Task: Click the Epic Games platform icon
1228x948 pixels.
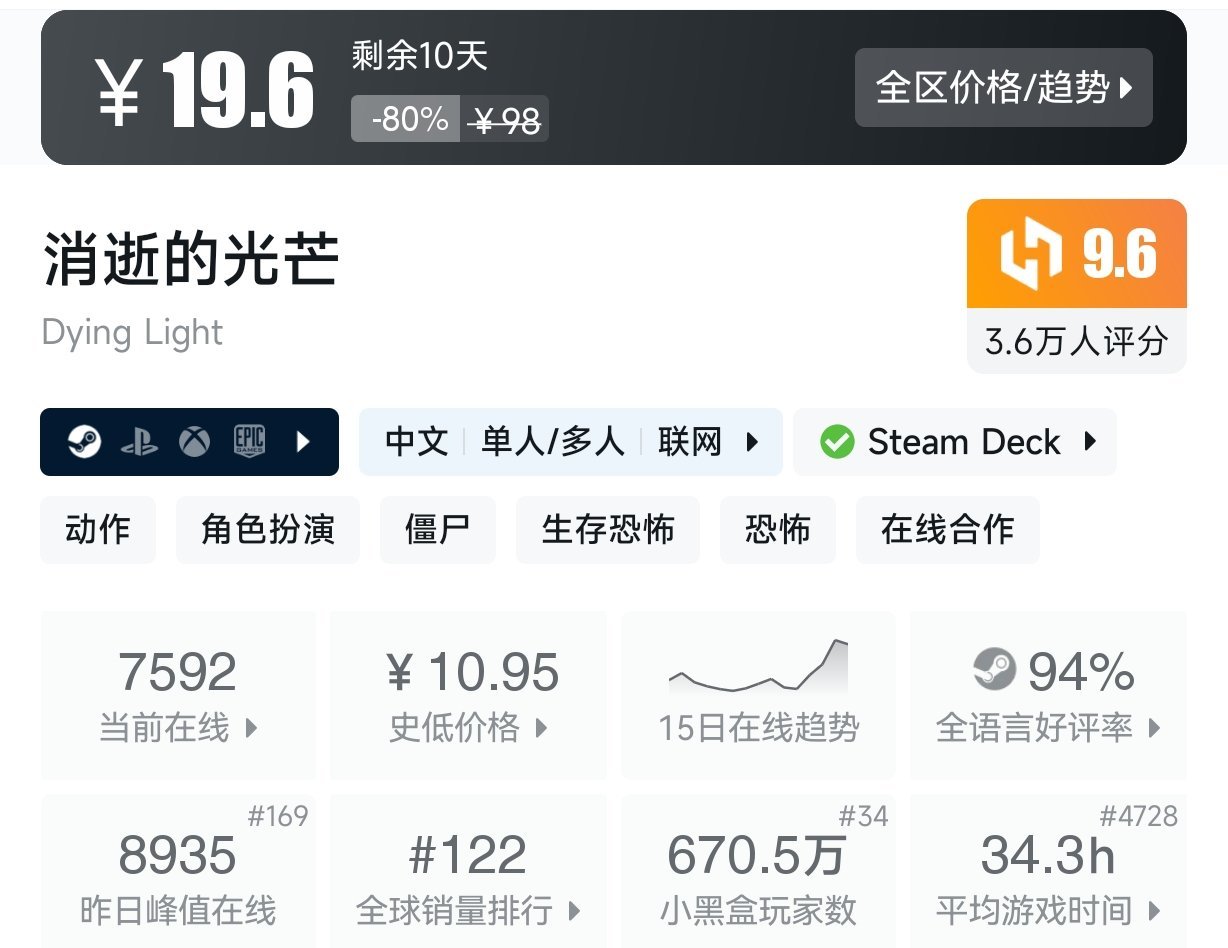Action: pyautogui.click(x=249, y=442)
